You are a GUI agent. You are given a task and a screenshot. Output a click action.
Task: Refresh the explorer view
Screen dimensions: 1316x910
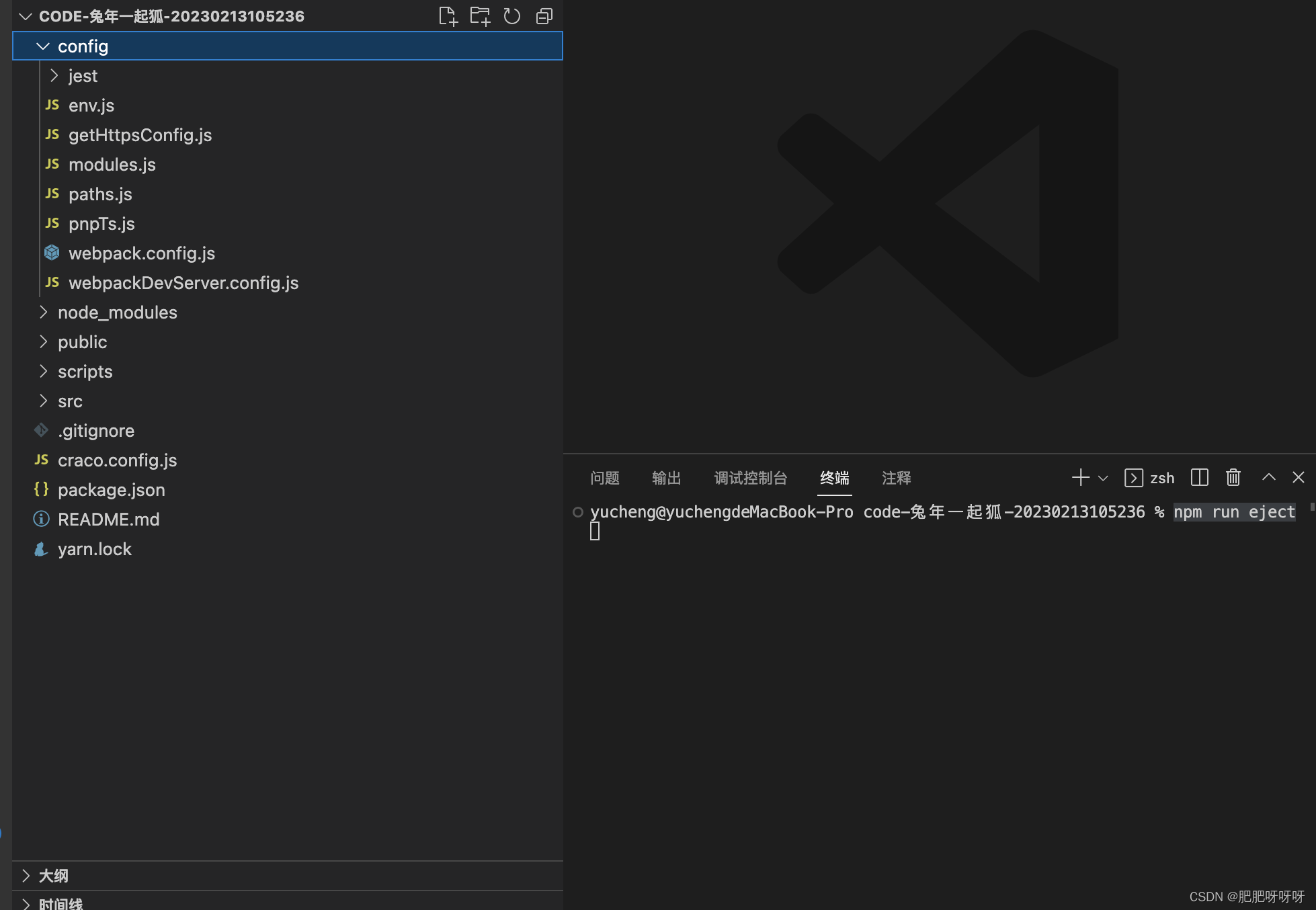pos(511,15)
